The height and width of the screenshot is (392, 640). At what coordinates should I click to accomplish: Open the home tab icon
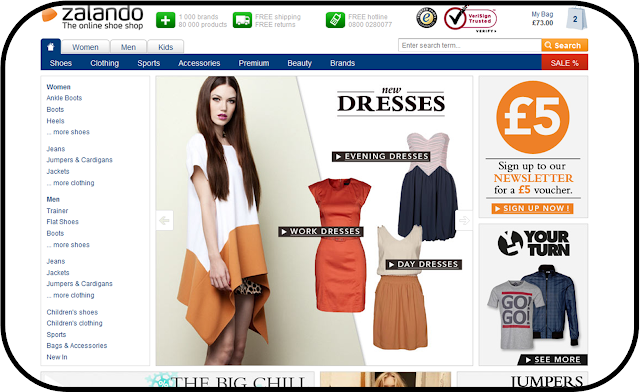(51, 47)
